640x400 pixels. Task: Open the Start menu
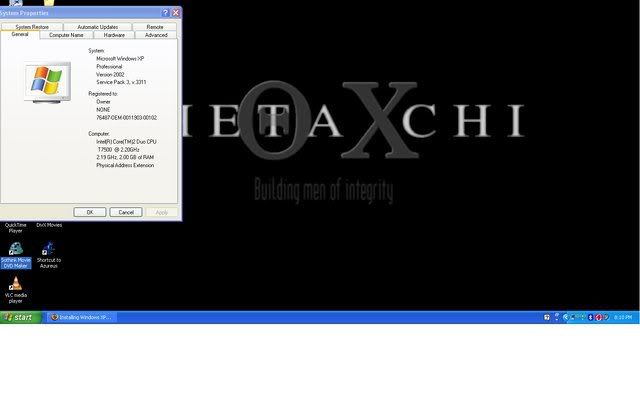(20, 317)
